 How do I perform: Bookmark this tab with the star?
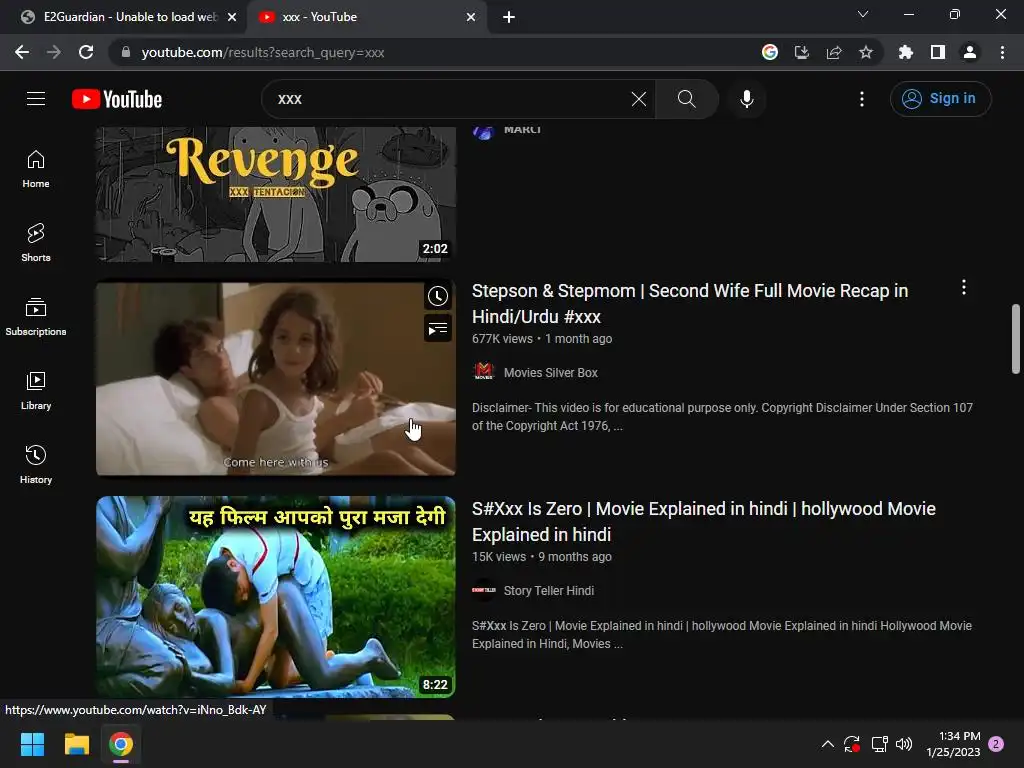pos(866,52)
